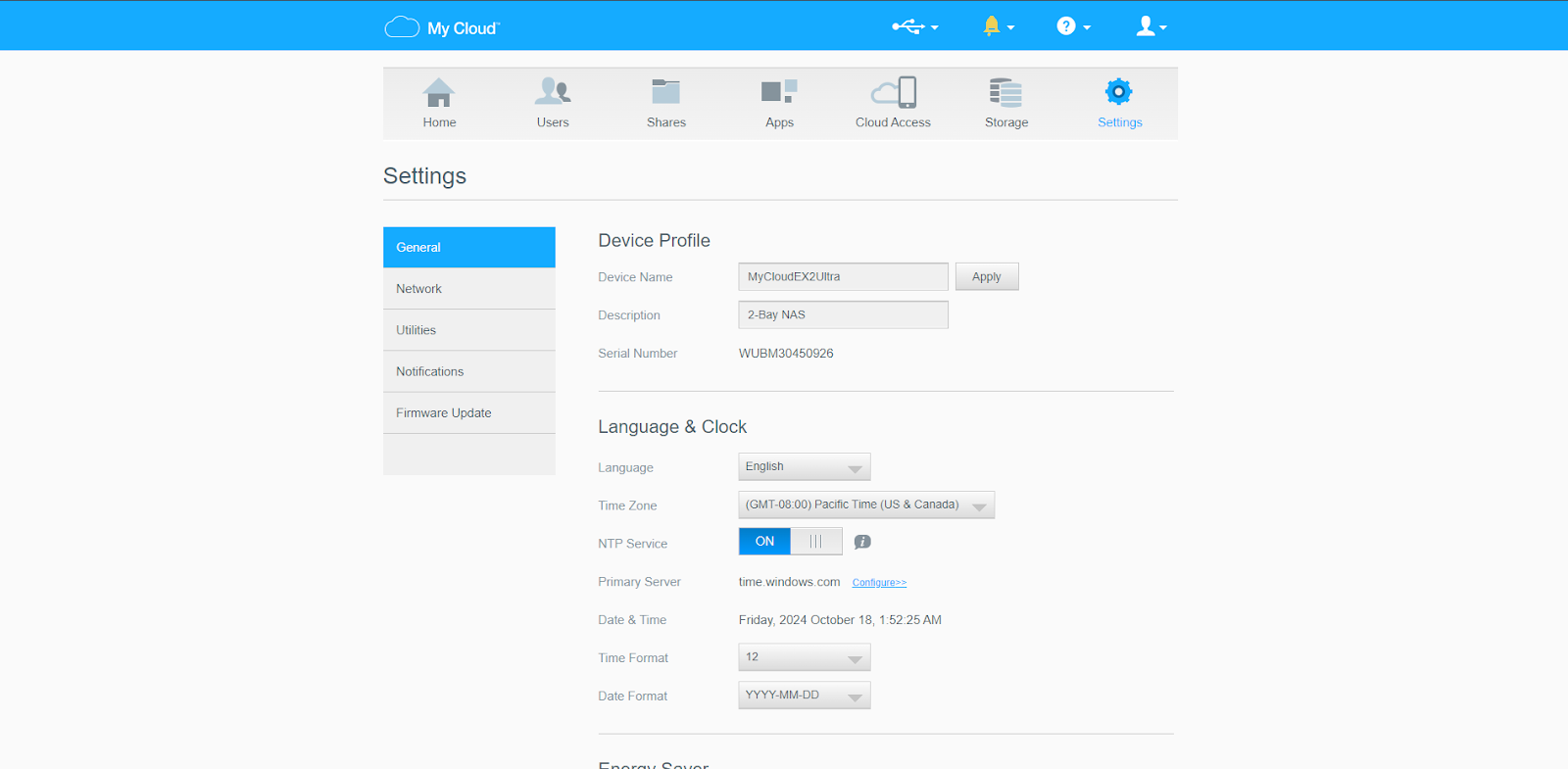
Task: Open the help question mark menu
Action: pos(1073,26)
